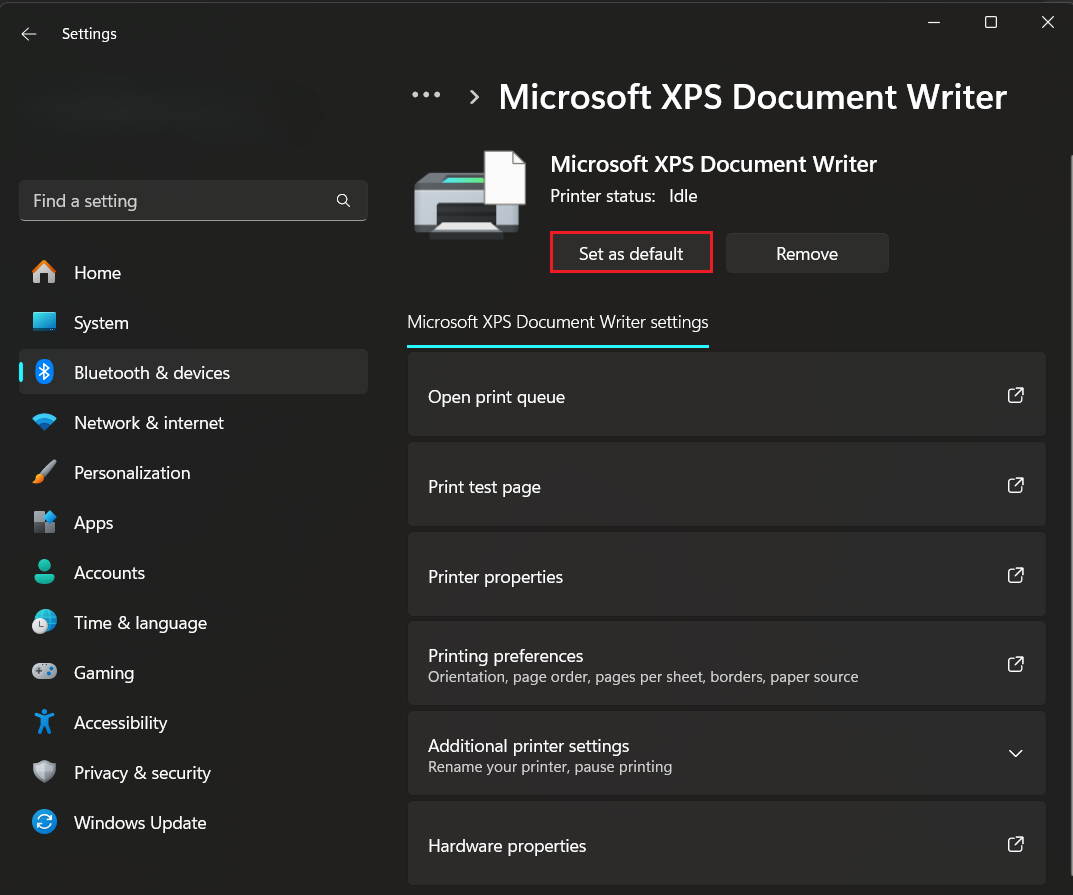Open System settings via monitor icon
The image size is (1073, 895).
(44, 322)
